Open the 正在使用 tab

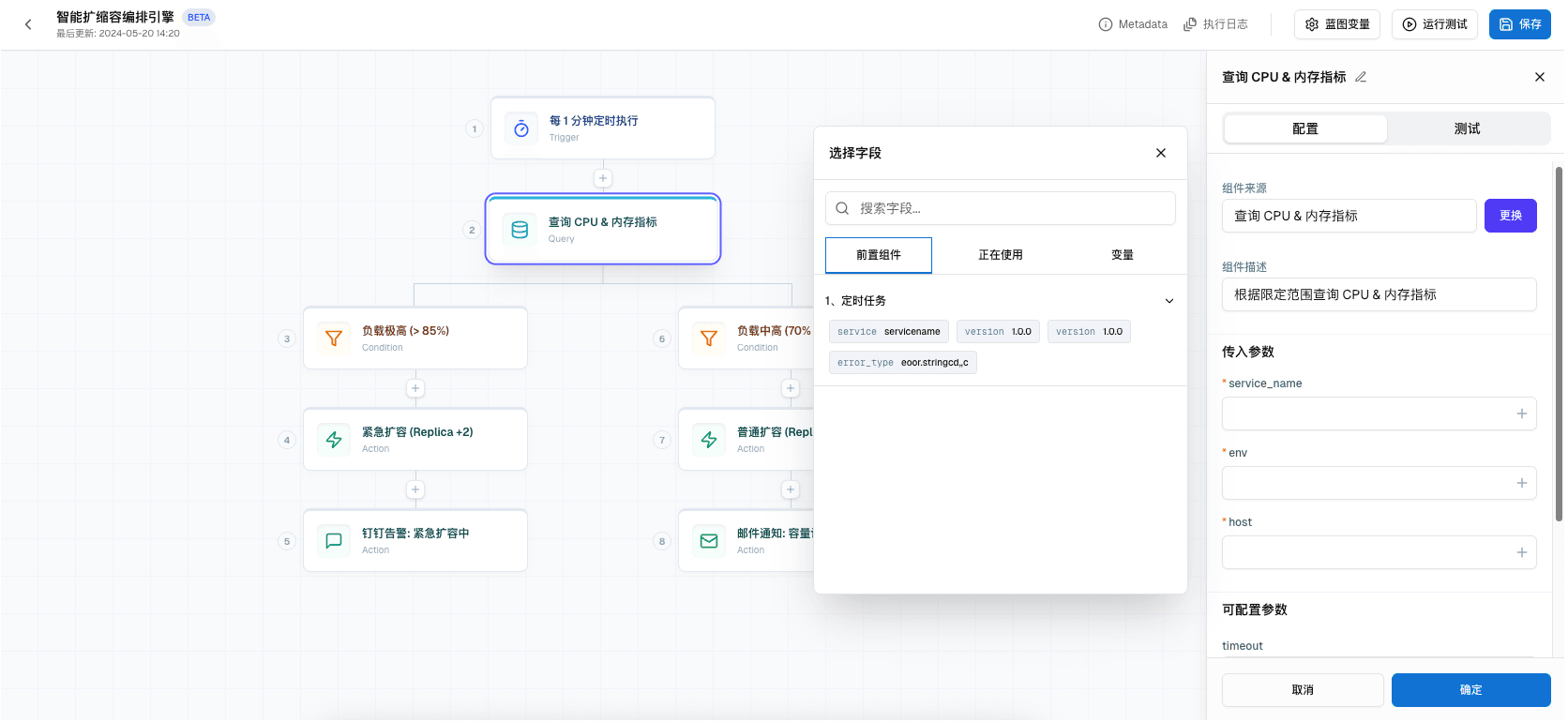point(1000,255)
